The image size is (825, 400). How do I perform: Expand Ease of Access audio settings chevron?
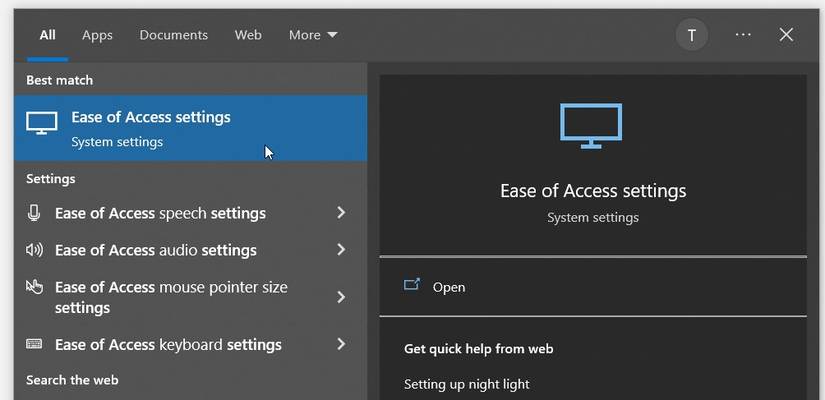pyautogui.click(x=341, y=250)
